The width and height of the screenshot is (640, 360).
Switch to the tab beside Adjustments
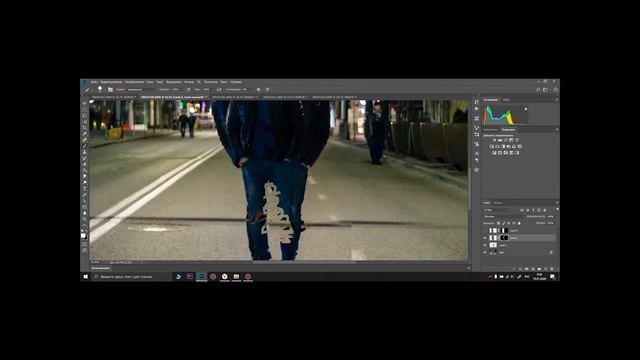pyautogui.click(x=491, y=130)
